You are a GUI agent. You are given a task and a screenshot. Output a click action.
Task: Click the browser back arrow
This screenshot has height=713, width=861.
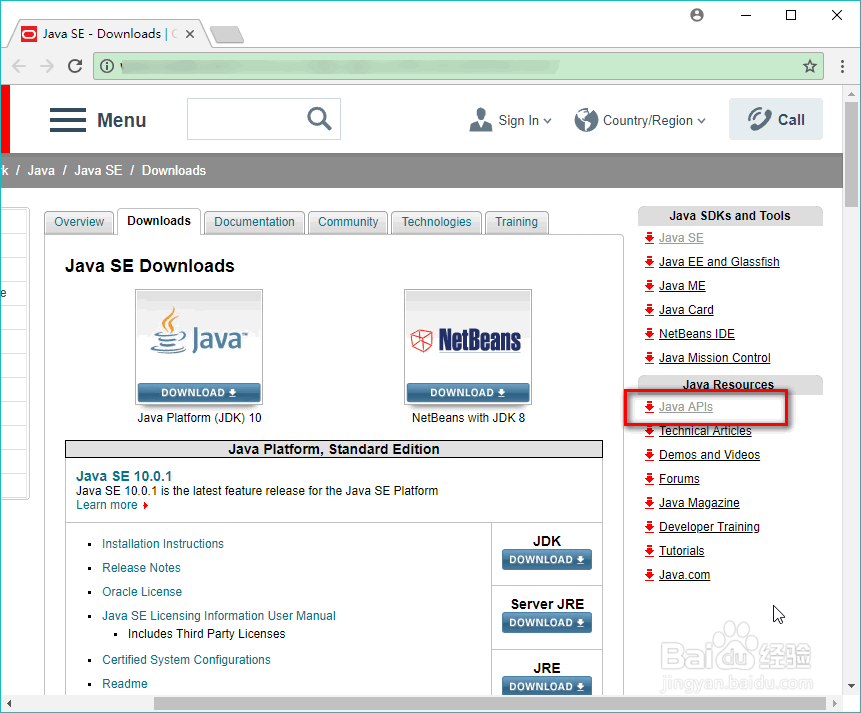click(19, 66)
